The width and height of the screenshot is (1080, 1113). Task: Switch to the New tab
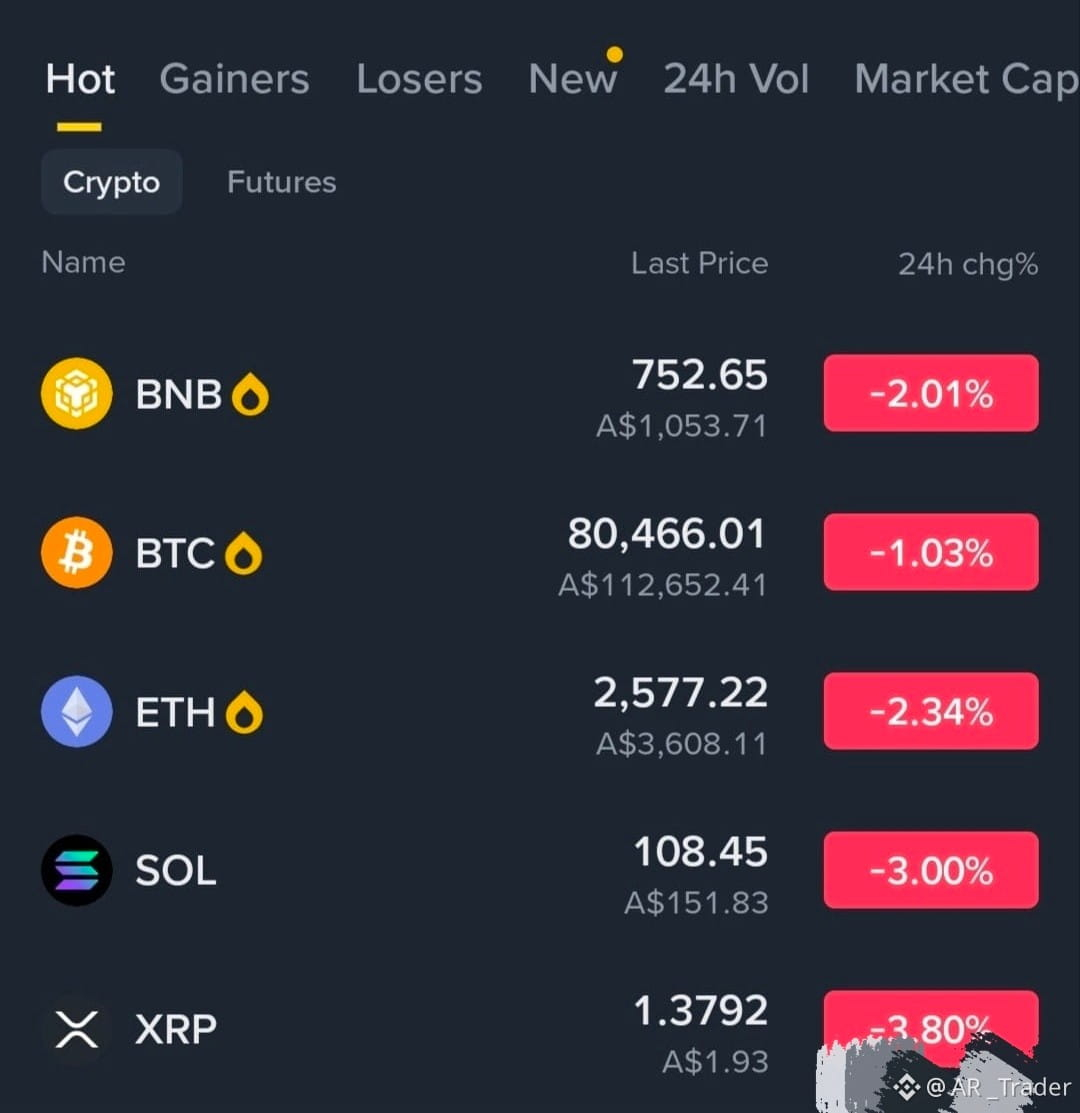tap(573, 78)
